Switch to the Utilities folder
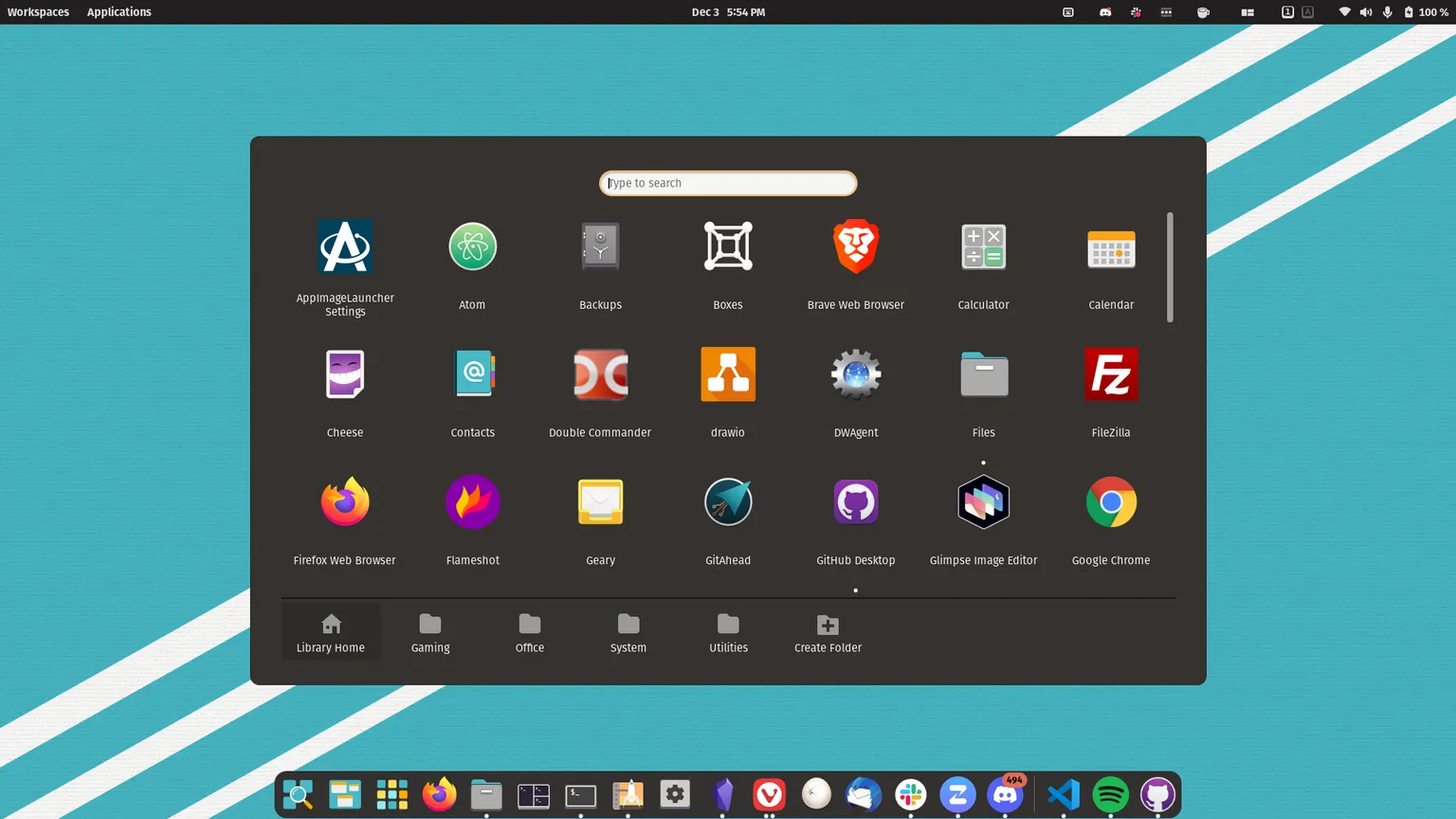Viewport: 1456px width, 819px height. tap(728, 633)
